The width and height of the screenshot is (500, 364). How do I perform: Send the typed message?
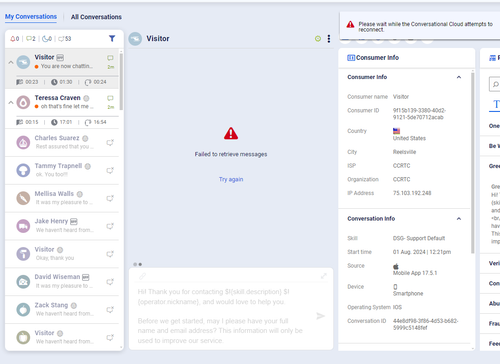[x=320, y=316]
